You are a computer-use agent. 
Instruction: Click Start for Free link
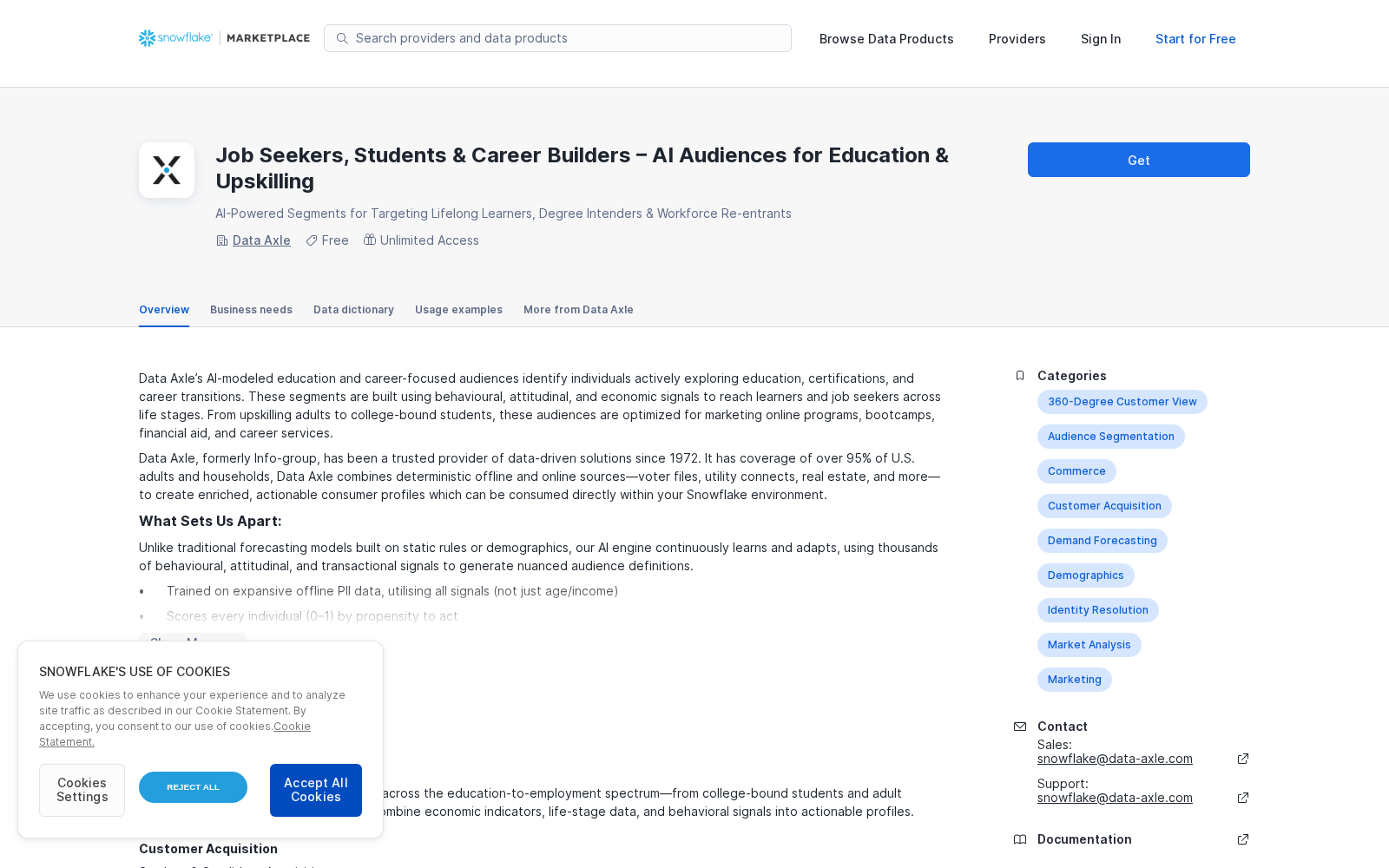tap(1195, 39)
